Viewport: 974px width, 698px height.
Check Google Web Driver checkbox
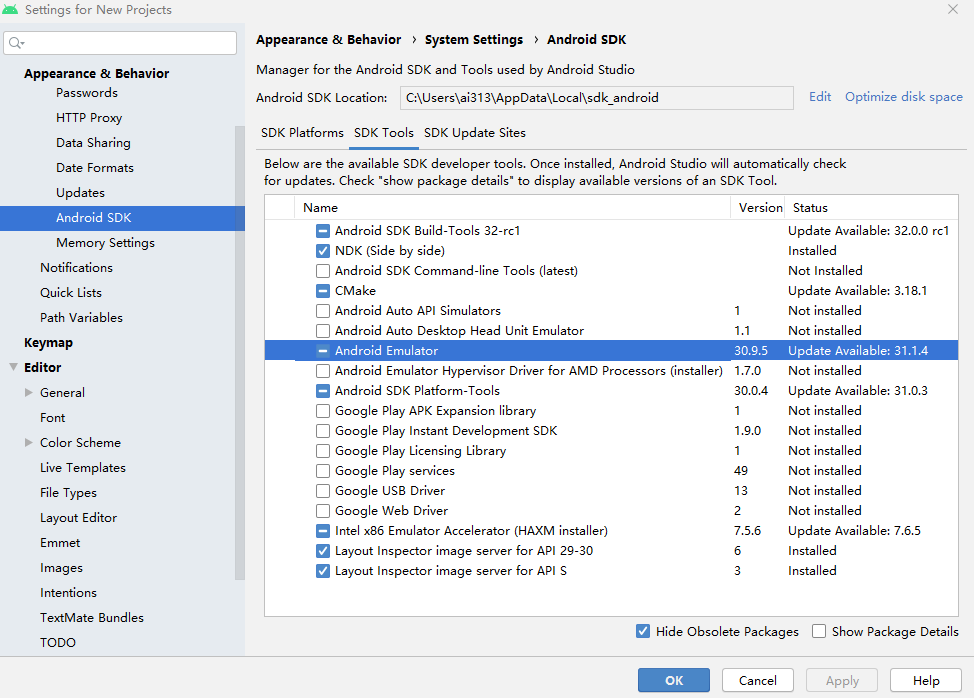(322, 510)
